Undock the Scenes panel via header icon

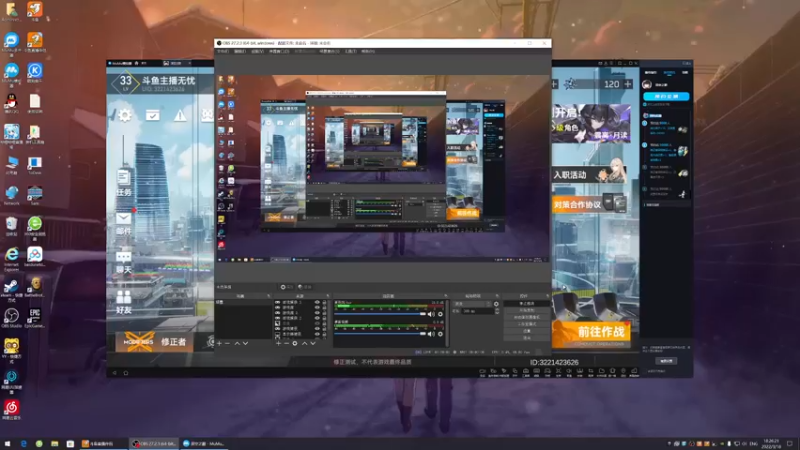click(x=268, y=296)
